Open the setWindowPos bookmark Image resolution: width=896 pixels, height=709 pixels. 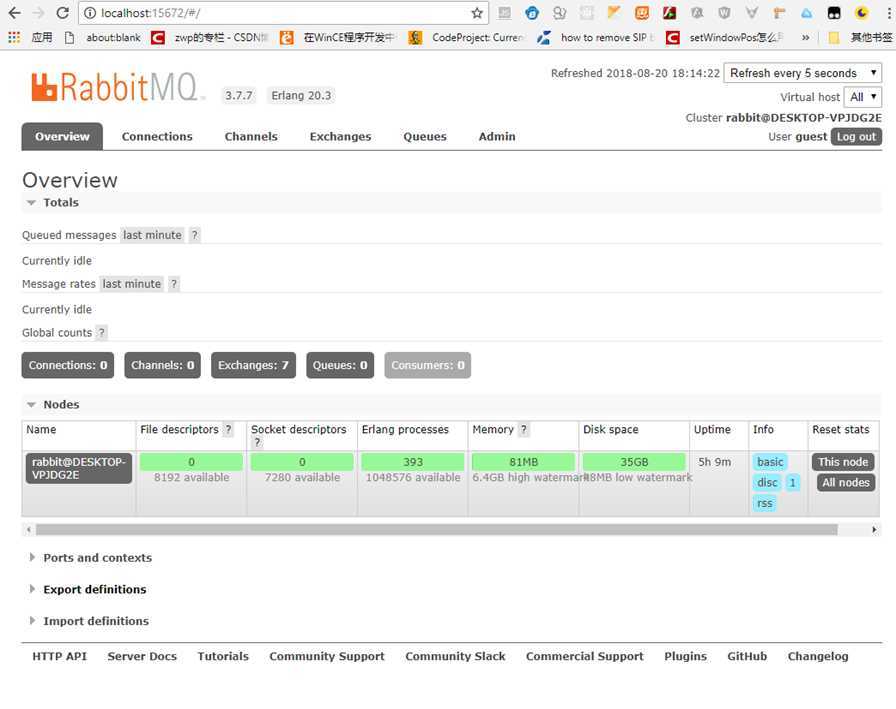point(725,37)
